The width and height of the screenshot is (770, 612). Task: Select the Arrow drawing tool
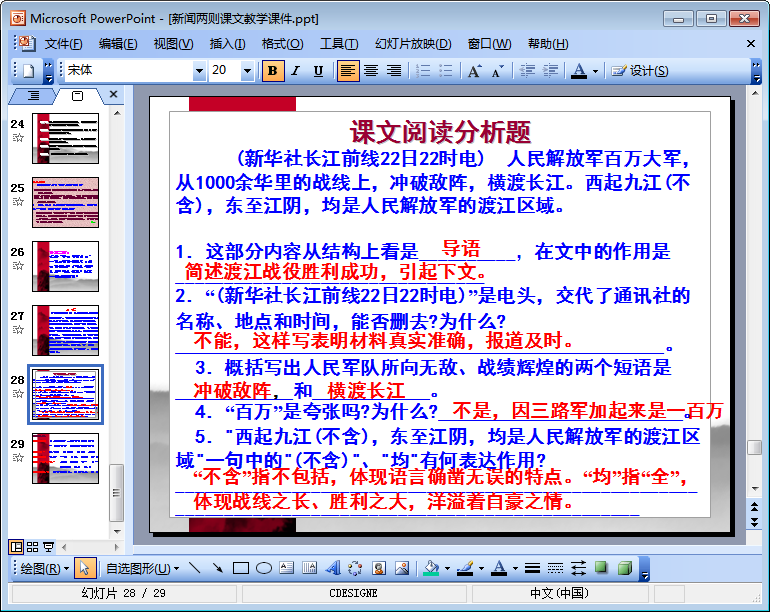pos(218,568)
